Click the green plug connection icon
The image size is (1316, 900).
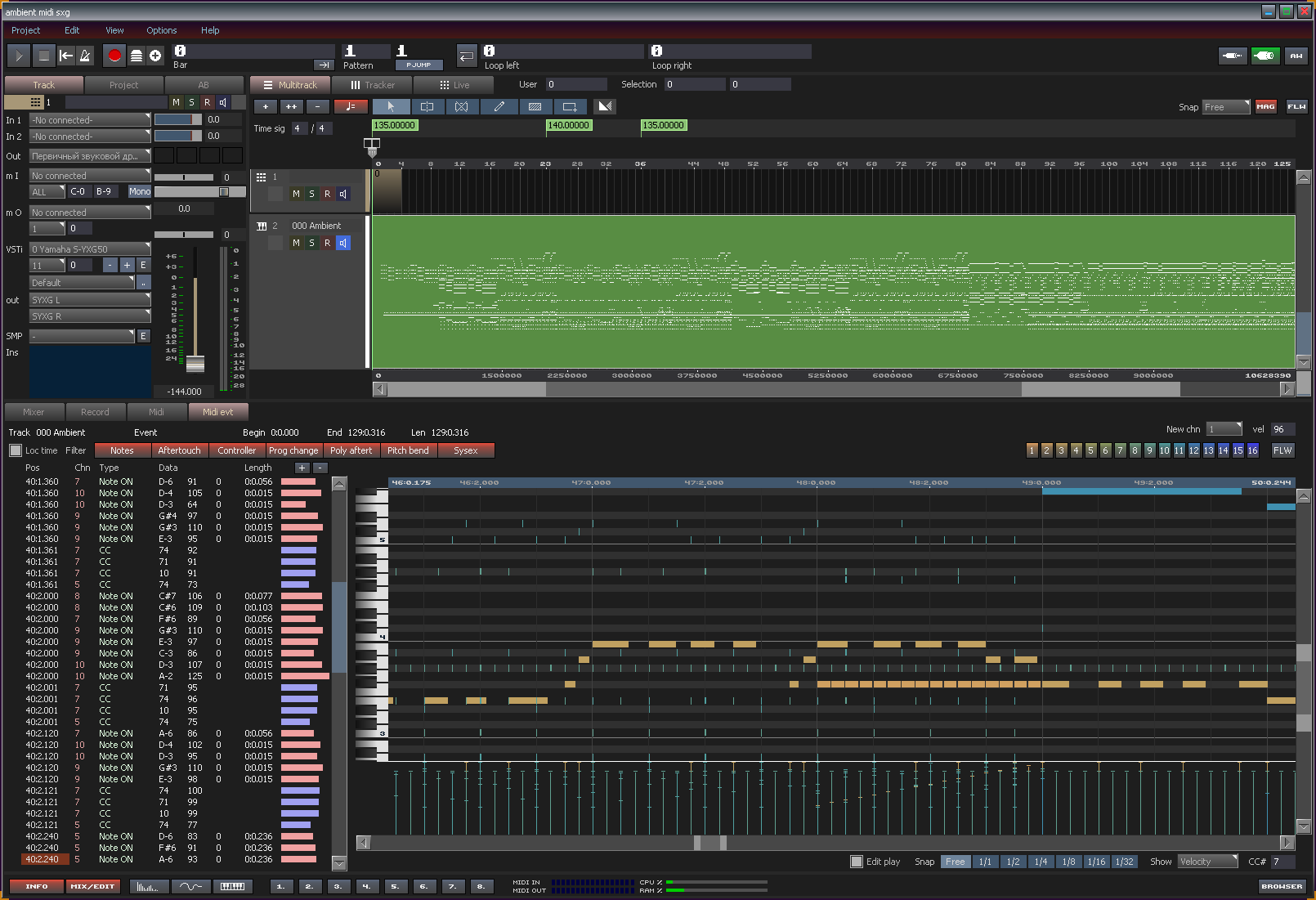[x=1265, y=56]
